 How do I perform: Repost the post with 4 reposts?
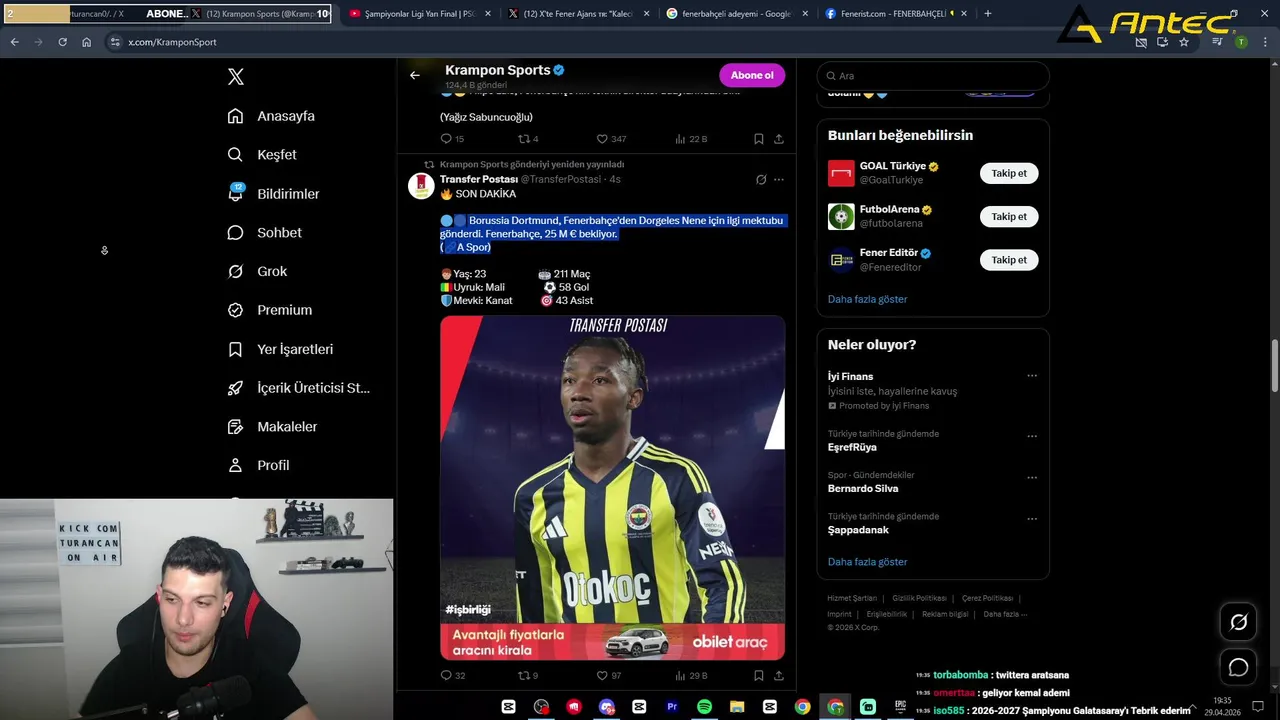(528, 139)
